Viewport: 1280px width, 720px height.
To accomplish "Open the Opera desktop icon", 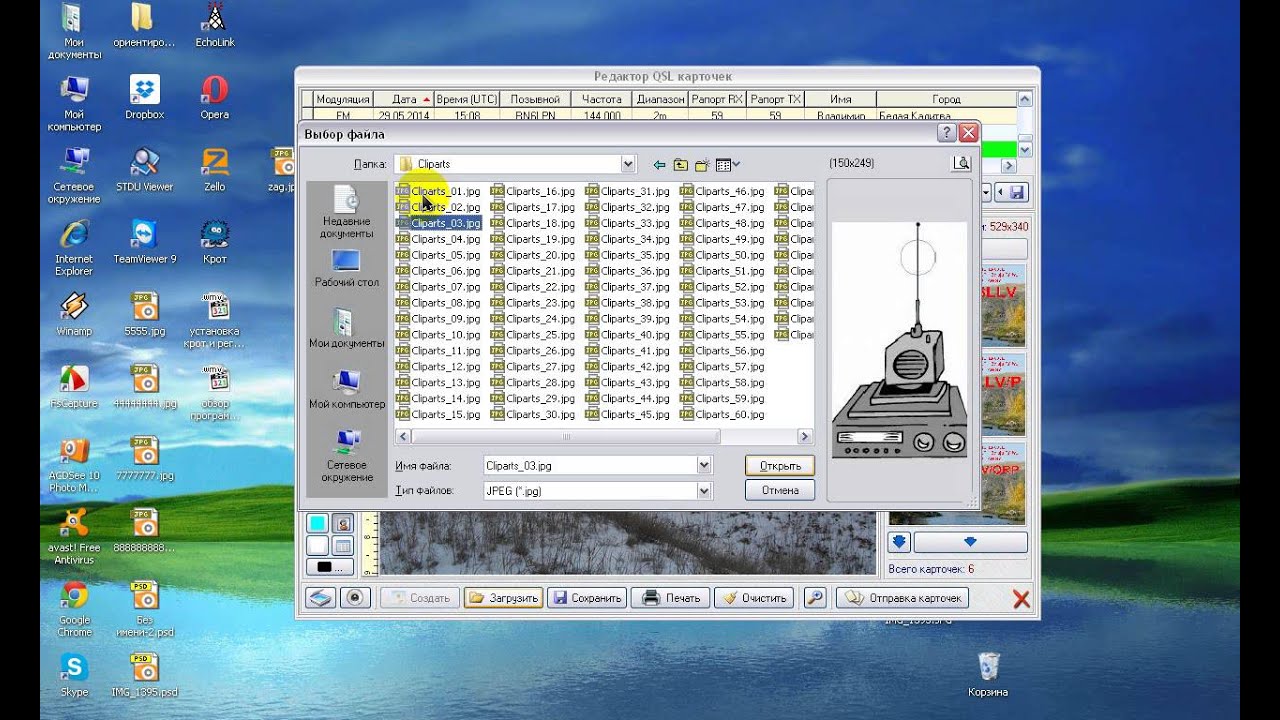I will [x=214, y=97].
